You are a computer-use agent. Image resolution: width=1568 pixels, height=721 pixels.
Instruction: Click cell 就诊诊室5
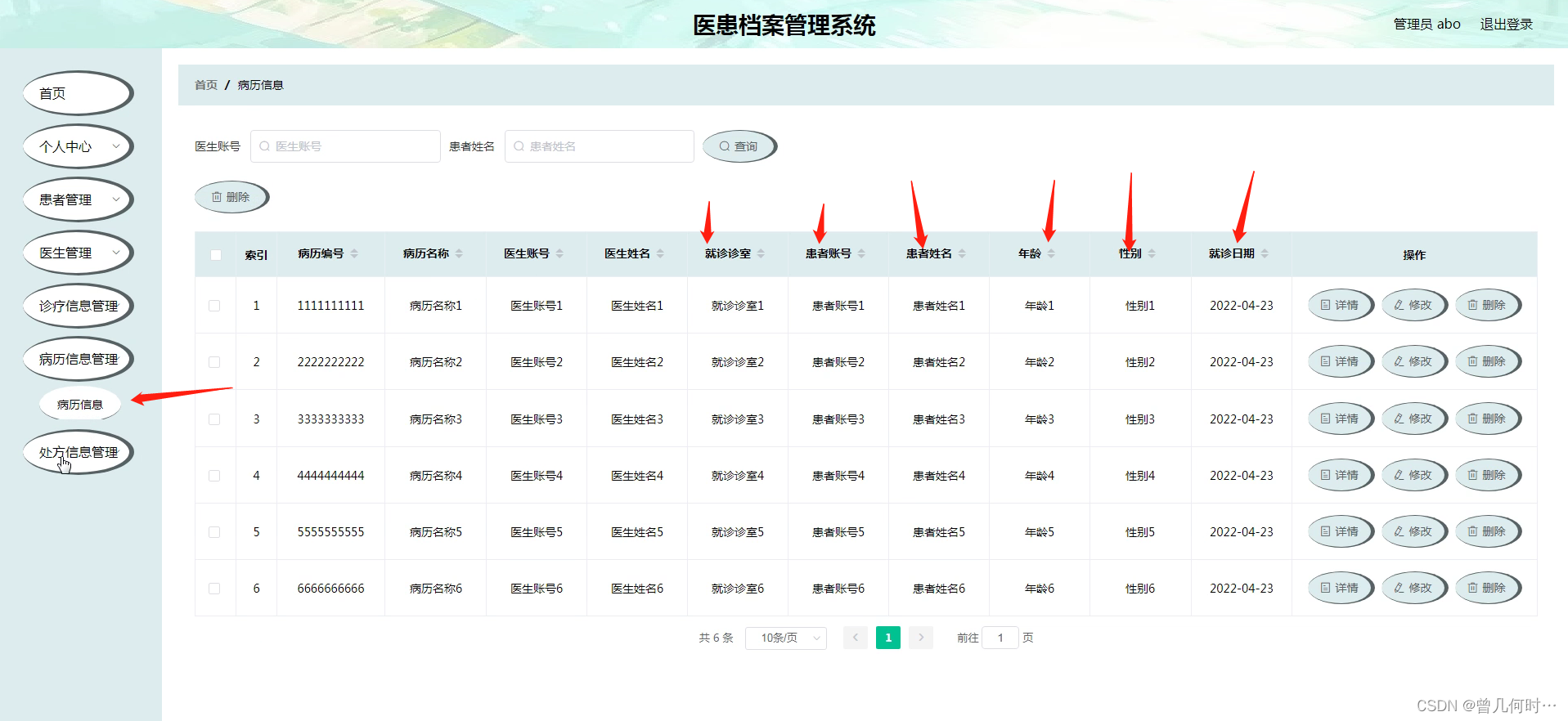(x=738, y=532)
